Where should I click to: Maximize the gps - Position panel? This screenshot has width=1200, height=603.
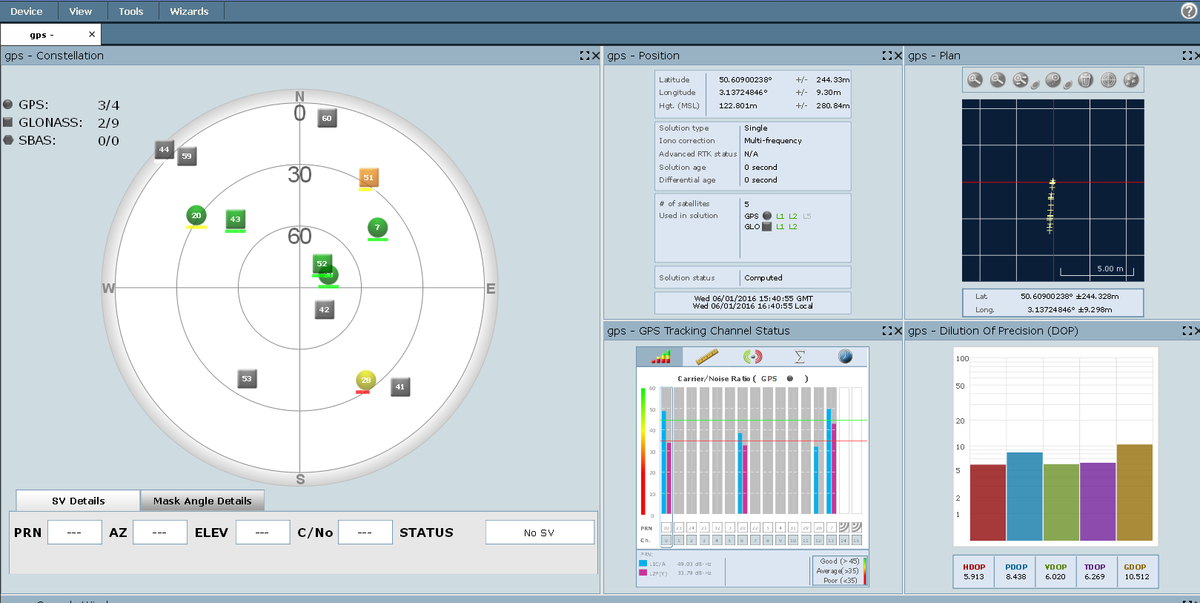887,56
